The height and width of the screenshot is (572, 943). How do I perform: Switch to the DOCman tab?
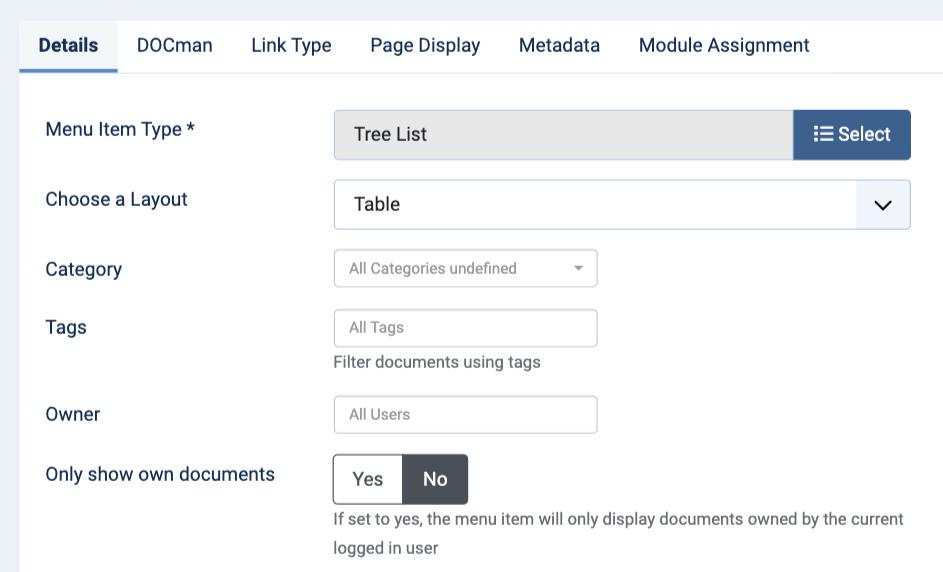pyautogui.click(x=174, y=46)
